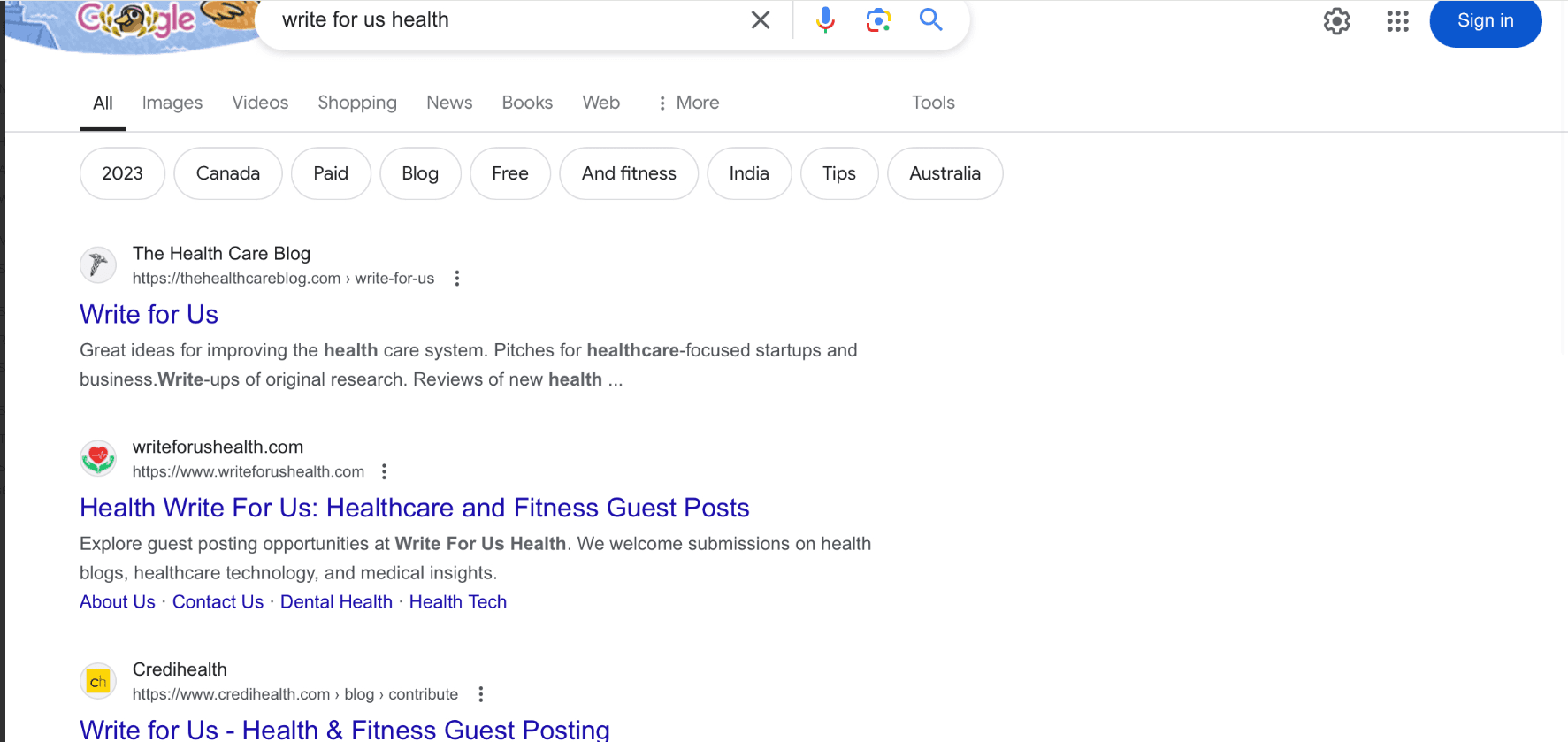Clear the search box with the X icon

[761, 20]
